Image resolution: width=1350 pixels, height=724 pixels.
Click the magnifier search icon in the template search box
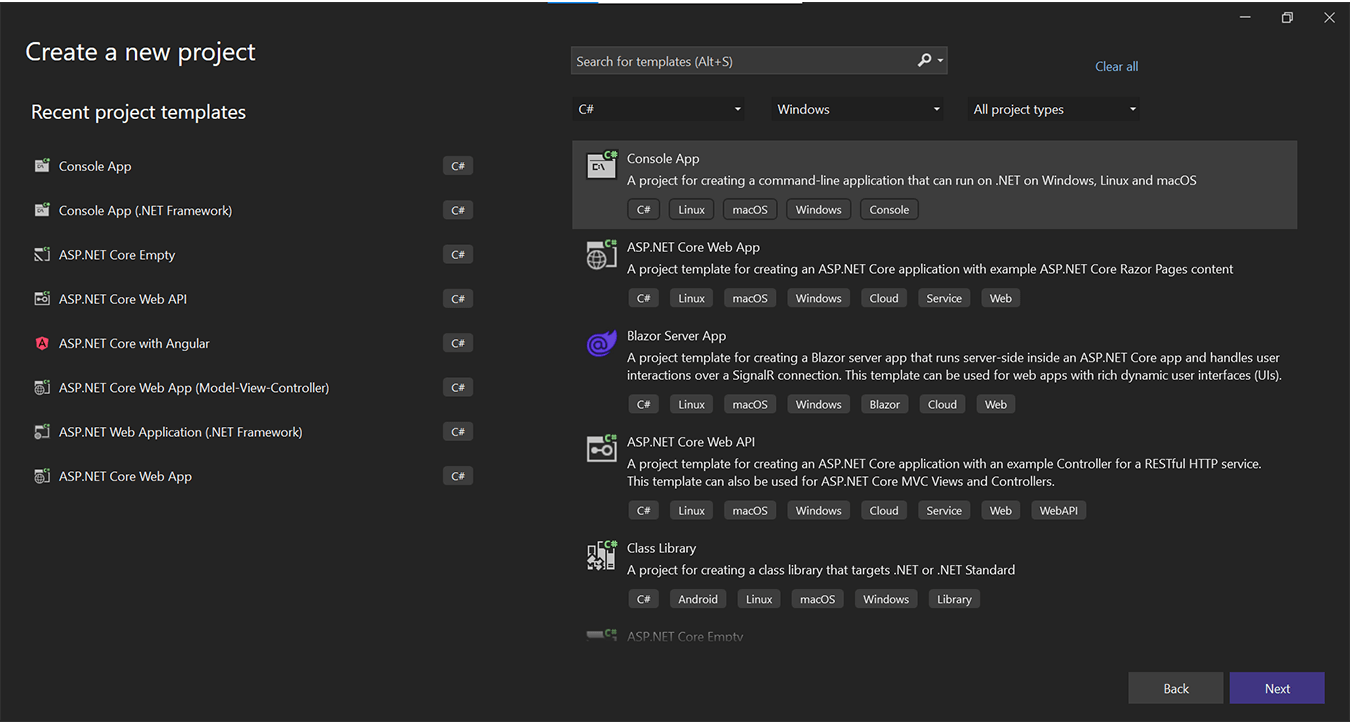[x=925, y=61]
